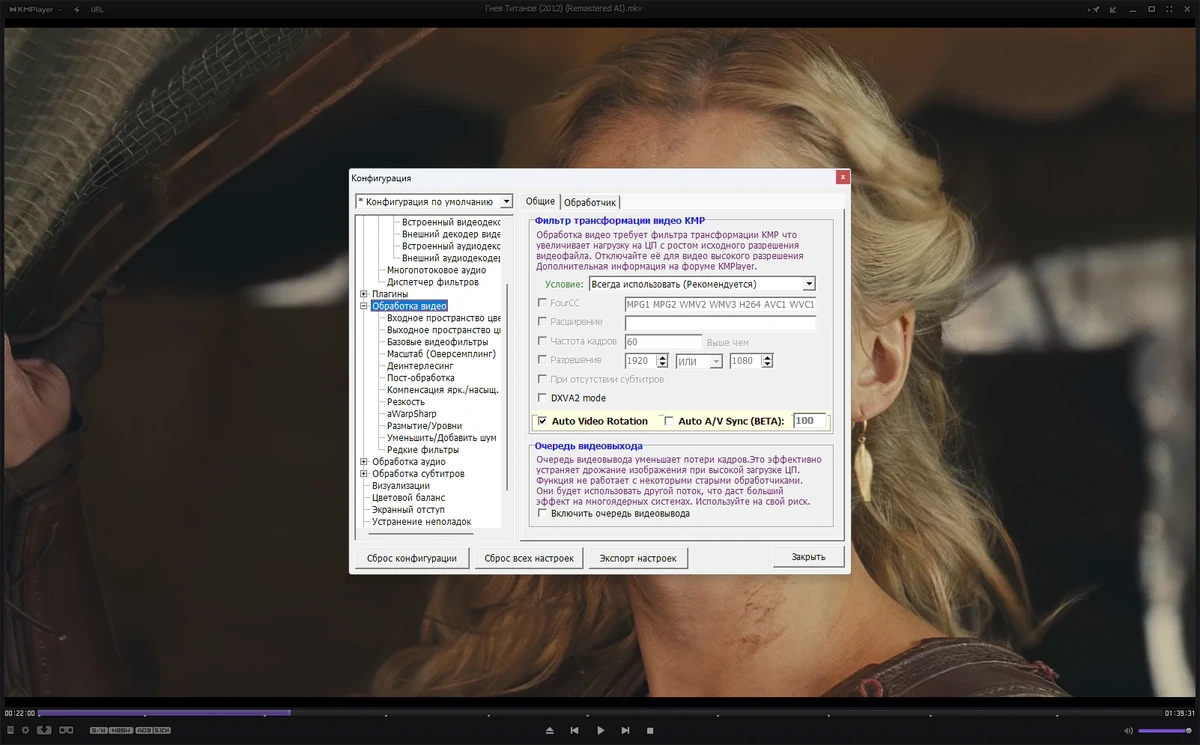Click the FourCC codecs input field

720,304
